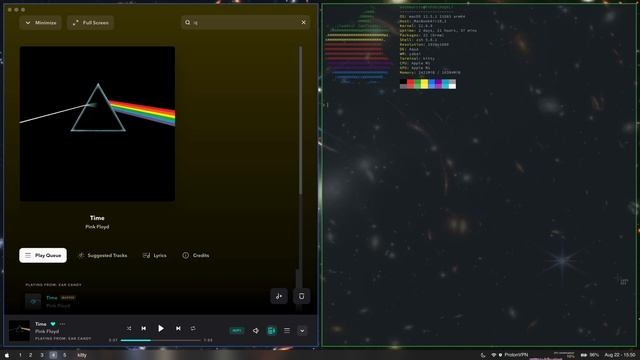Click the now playing view scrollbar
The image size is (640, 360).
[300, 120]
